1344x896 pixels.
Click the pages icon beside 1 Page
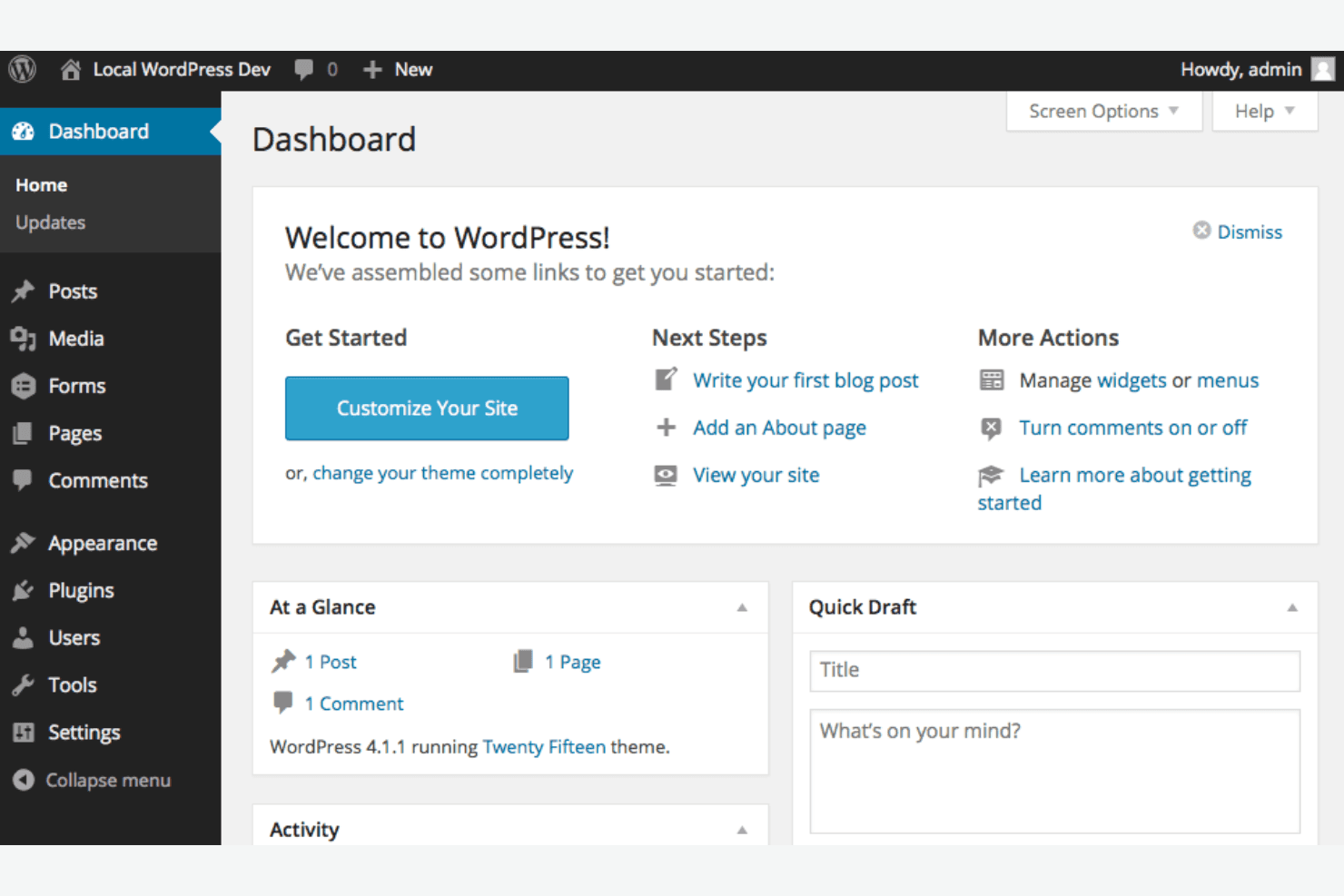coord(523,661)
